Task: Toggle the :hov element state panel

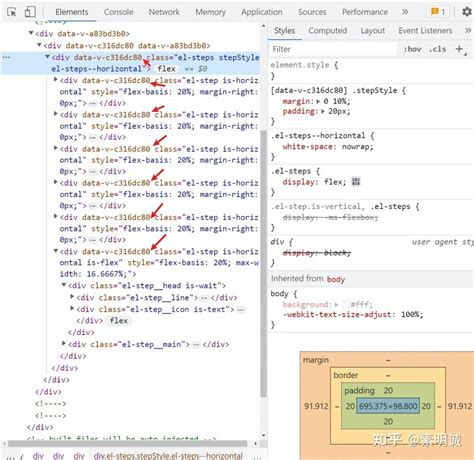Action: coord(412,49)
